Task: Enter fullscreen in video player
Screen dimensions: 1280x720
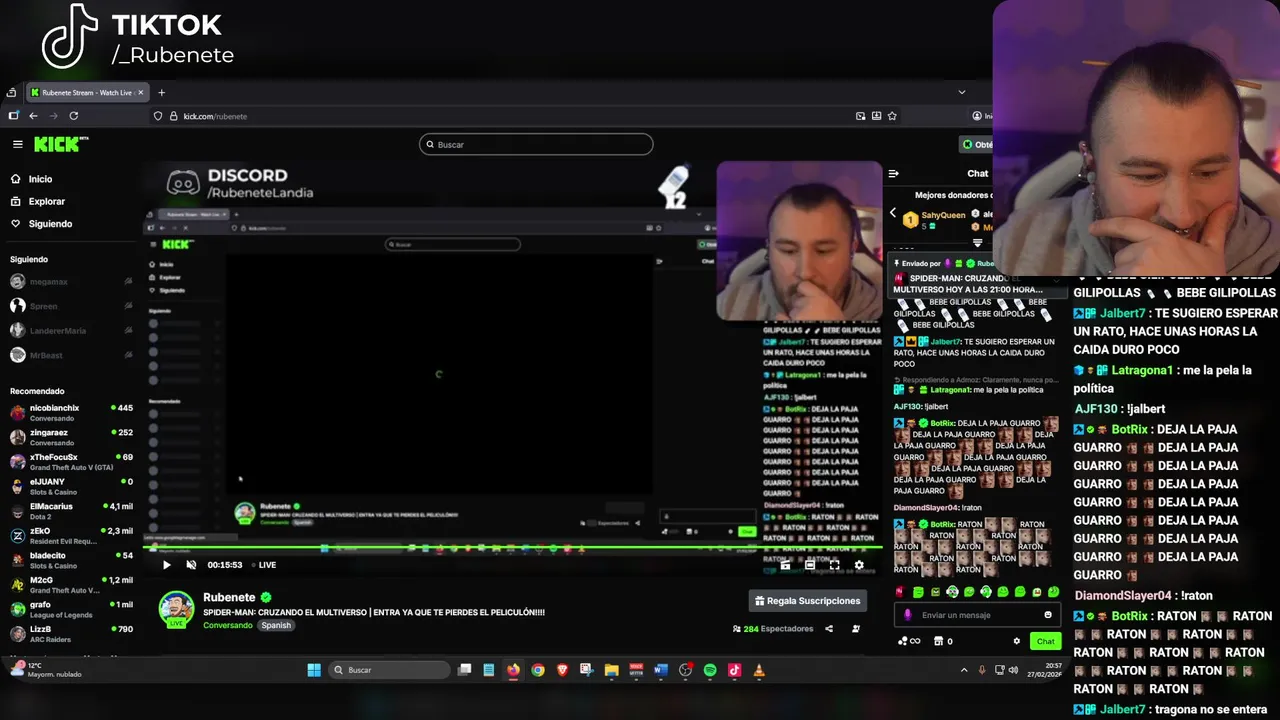Action: (834, 565)
